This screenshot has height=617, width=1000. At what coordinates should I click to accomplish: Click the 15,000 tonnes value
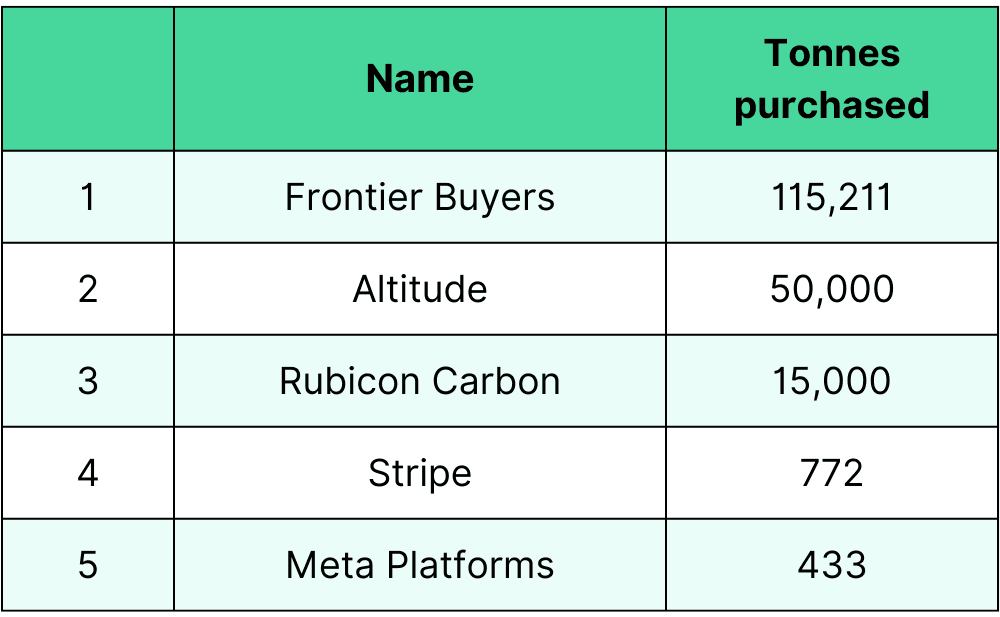[x=832, y=381]
